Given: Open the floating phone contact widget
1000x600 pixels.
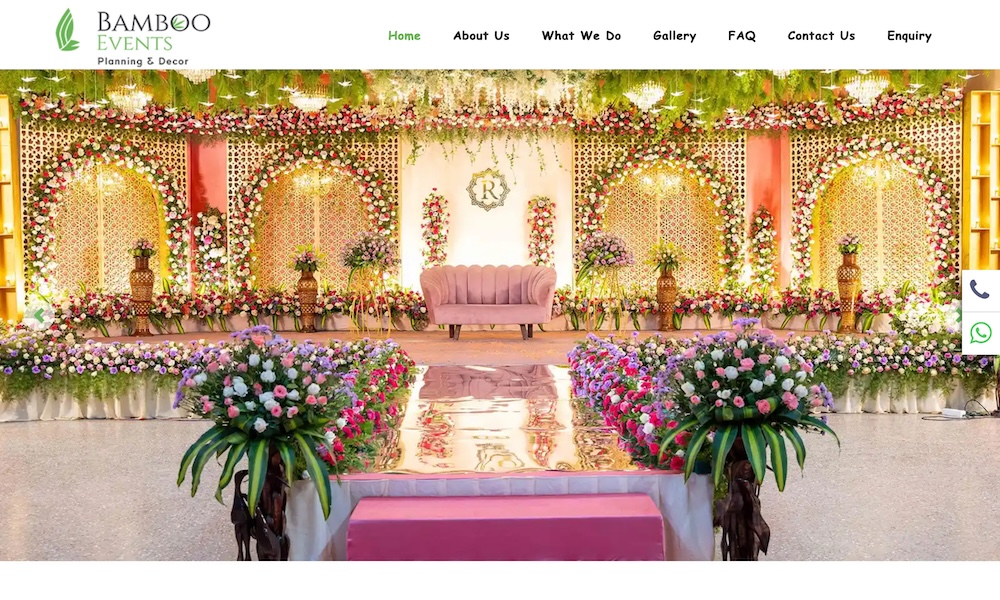Looking at the screenshot, I should point(981,291).
